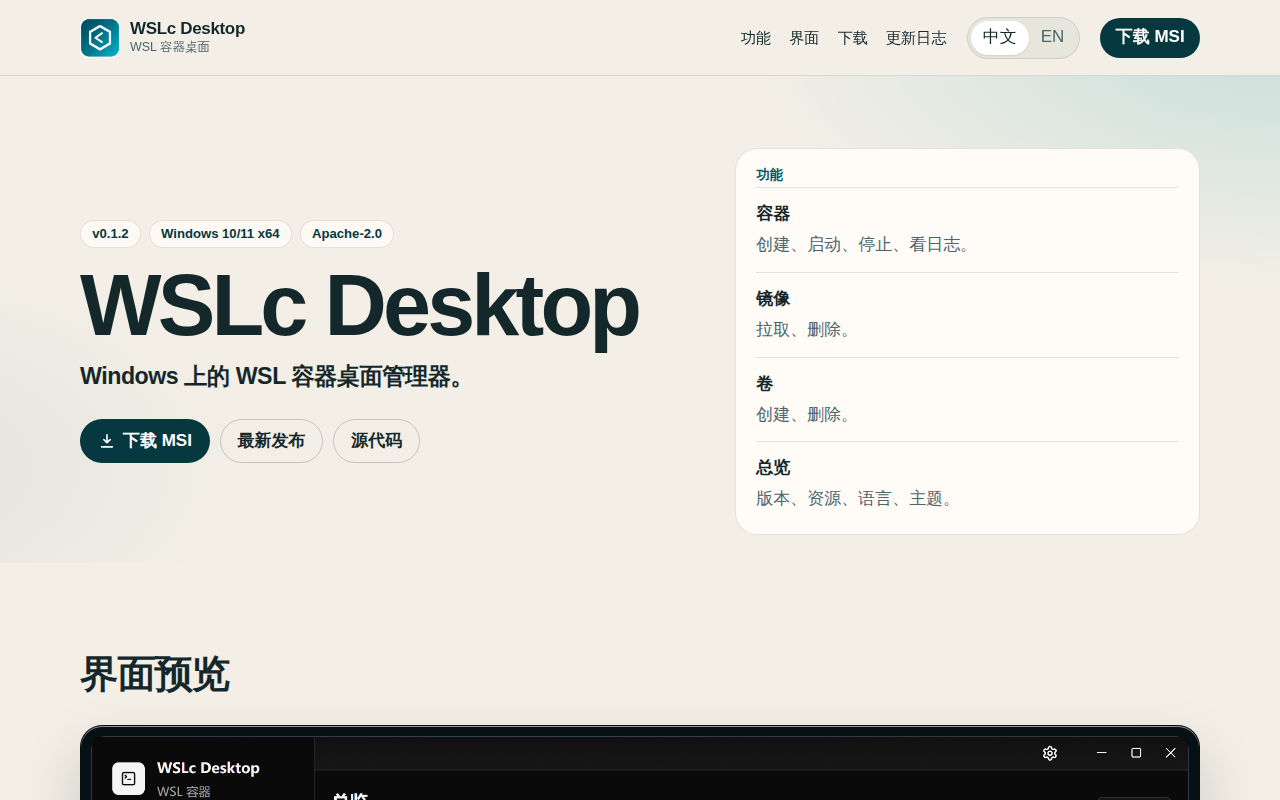The width and height of the screenshot is (1280, 800).
Task: Click the WSLc Desktop logo icon in header
Action: click(100, 38)
